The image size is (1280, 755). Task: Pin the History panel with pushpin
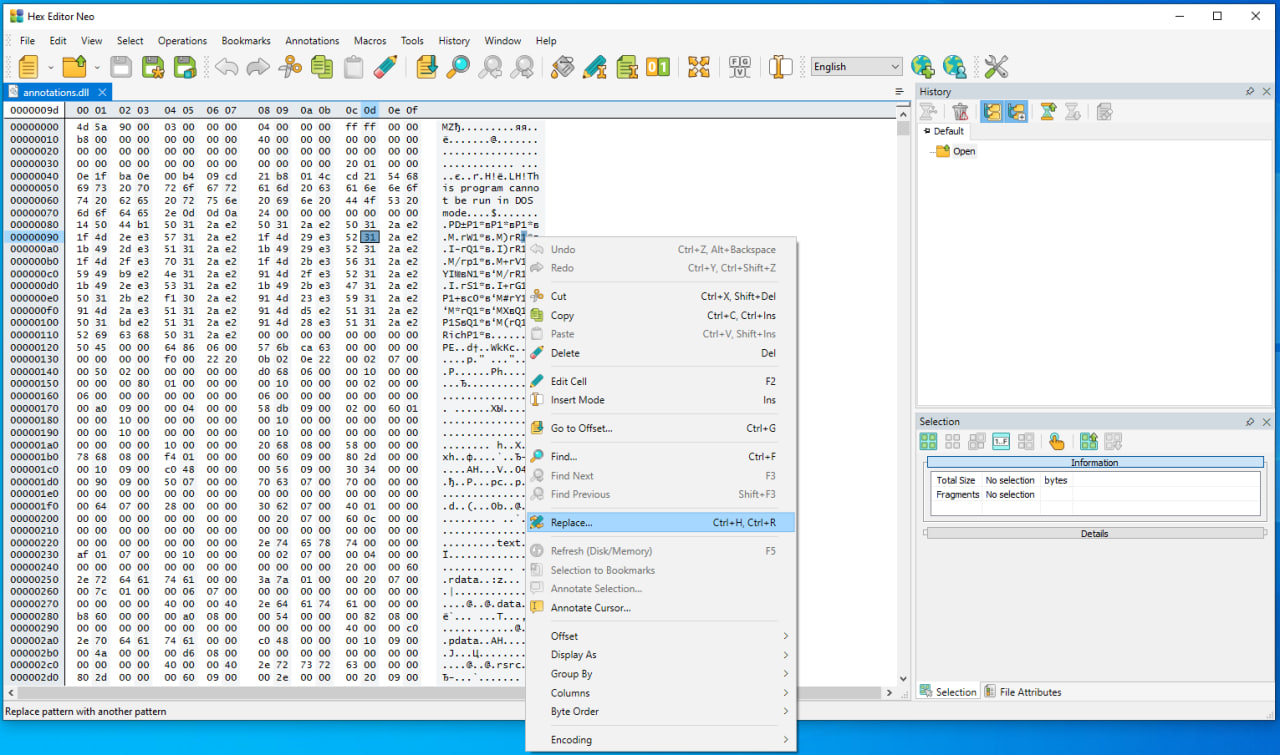point(1250,91)
